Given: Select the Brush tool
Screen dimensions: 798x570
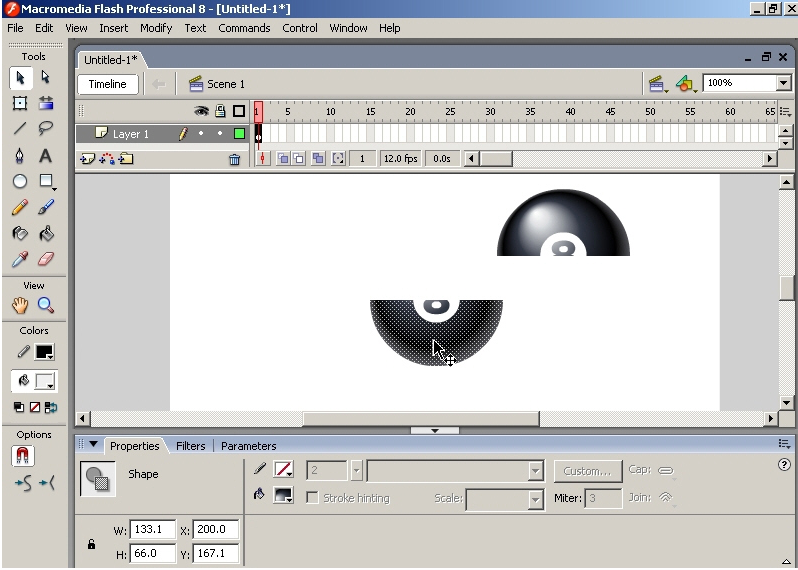Looking at the screenshot, I should pos(46,207).
